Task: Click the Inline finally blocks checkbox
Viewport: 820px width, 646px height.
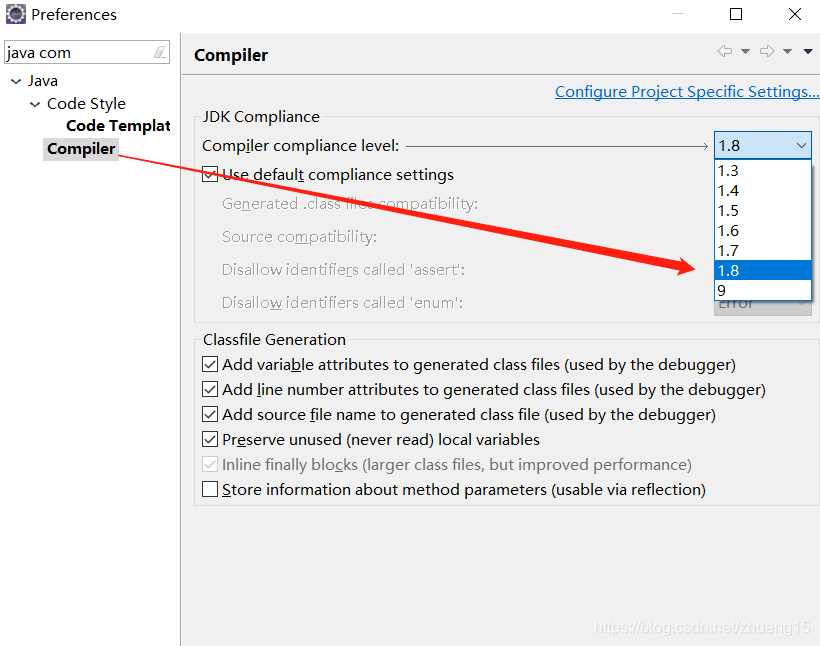Action: coord(210,464)
